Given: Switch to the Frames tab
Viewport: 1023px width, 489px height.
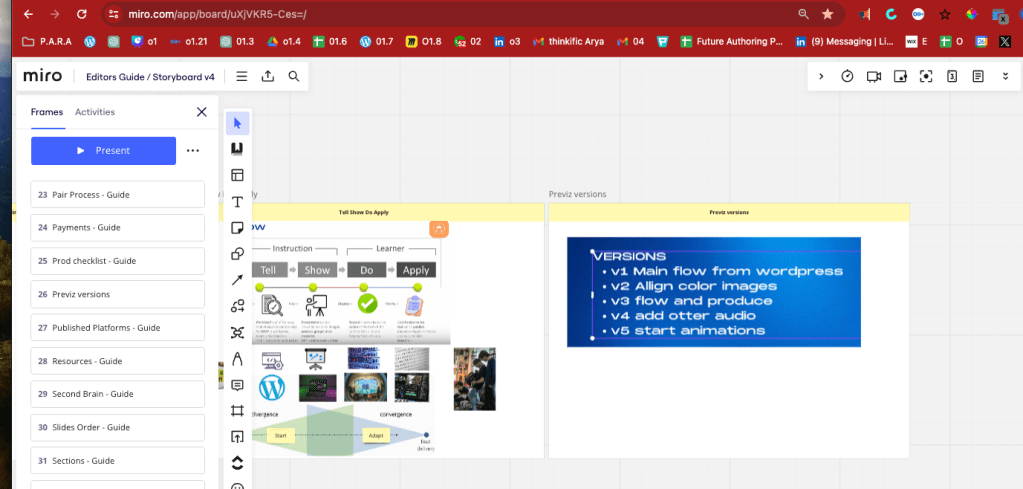Looking at the screenshot, I should pyautogui.click(x=47, y=112).
